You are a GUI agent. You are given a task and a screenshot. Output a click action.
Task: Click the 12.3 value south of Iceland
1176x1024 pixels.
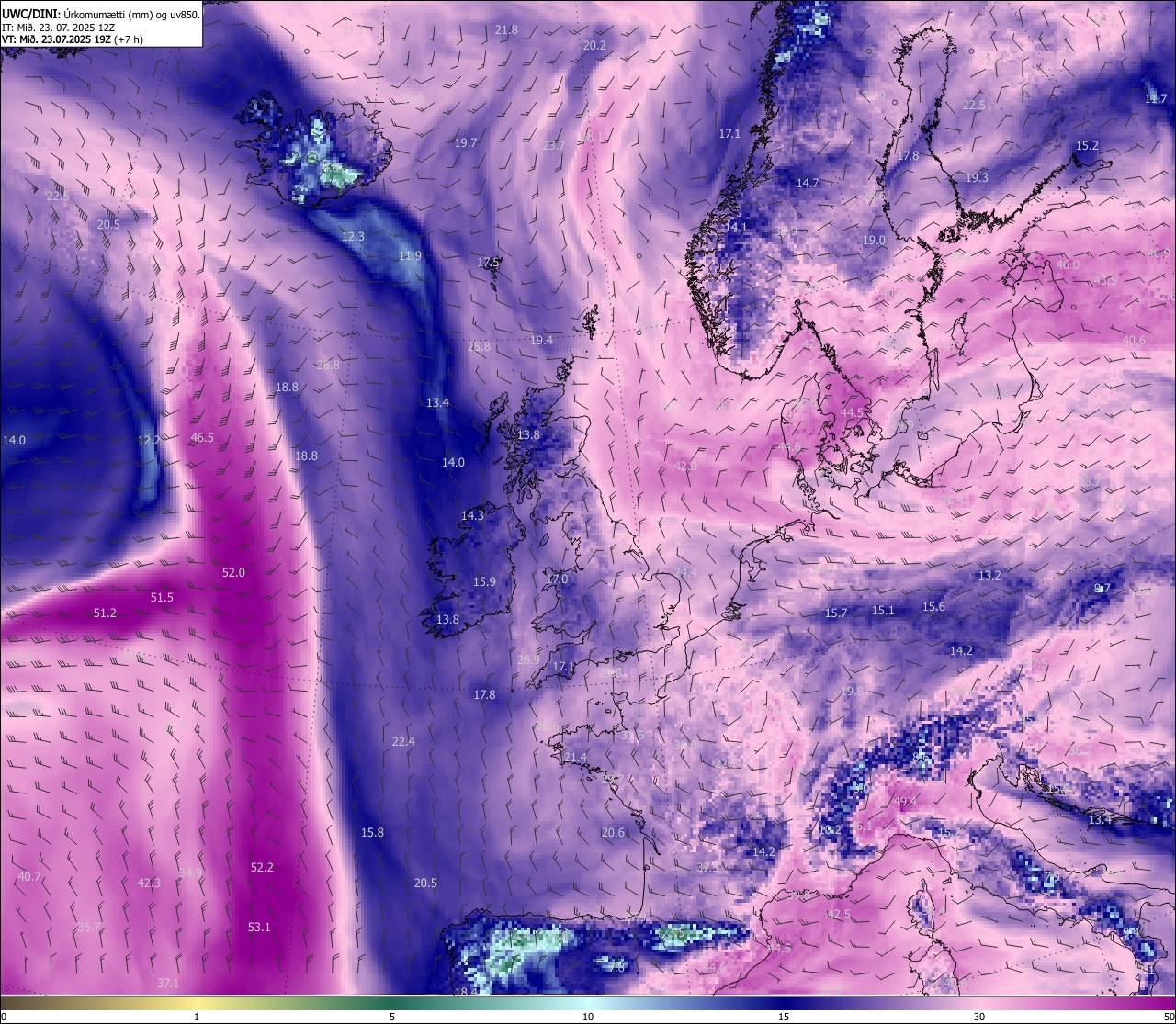(353, 236)
